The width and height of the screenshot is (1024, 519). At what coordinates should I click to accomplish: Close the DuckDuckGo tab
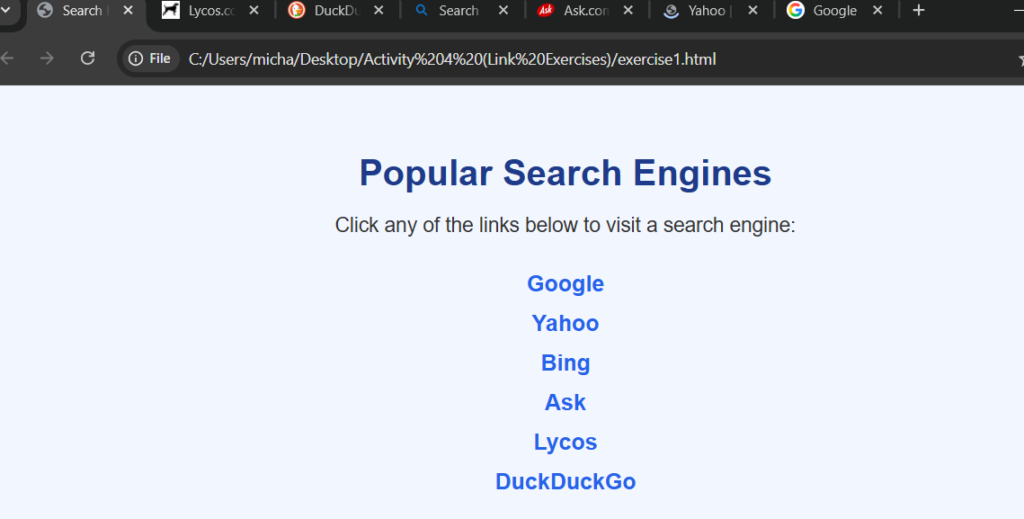tap(379, 11)
